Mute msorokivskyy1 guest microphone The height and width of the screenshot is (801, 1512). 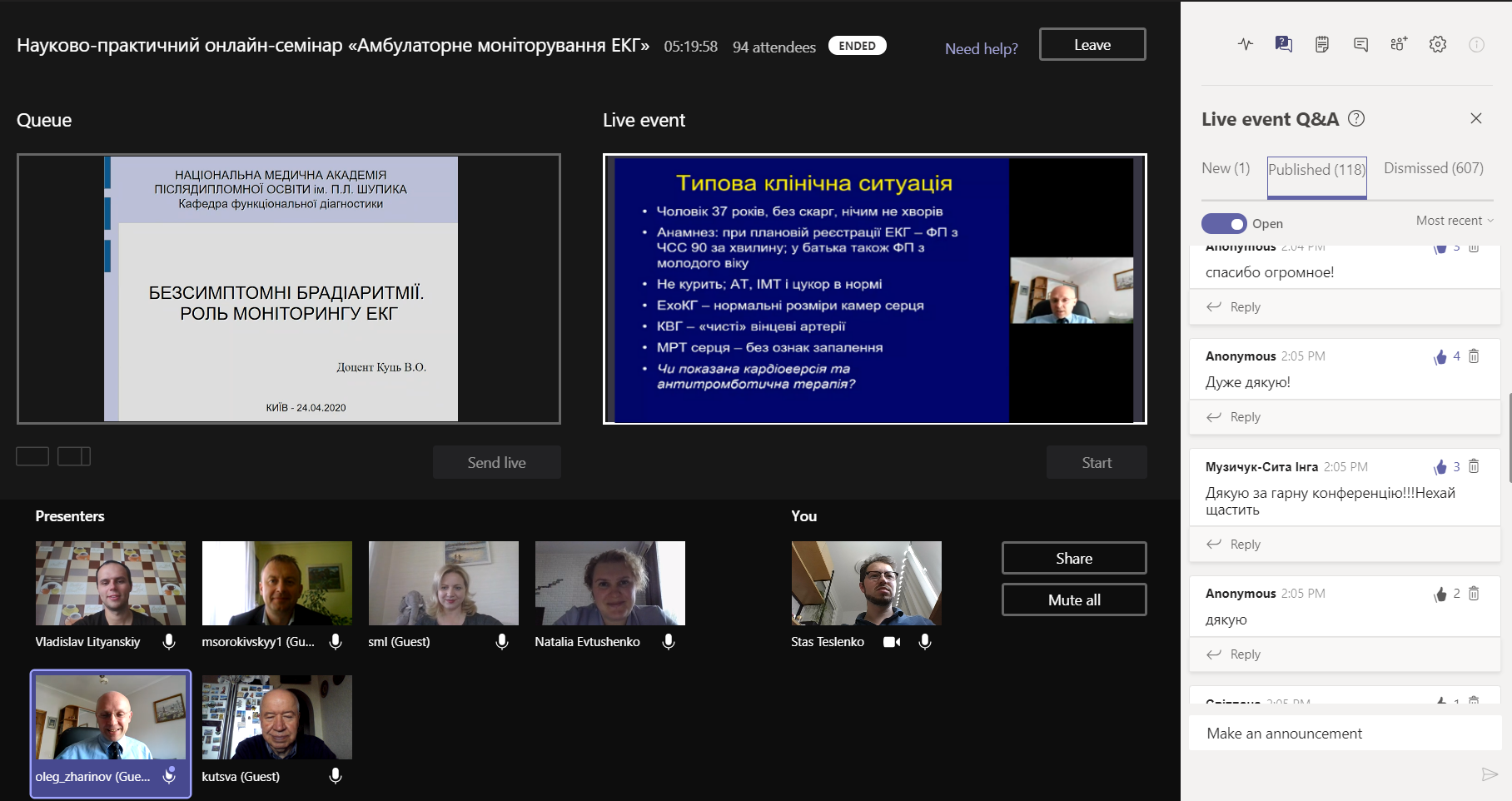(336, 642)
